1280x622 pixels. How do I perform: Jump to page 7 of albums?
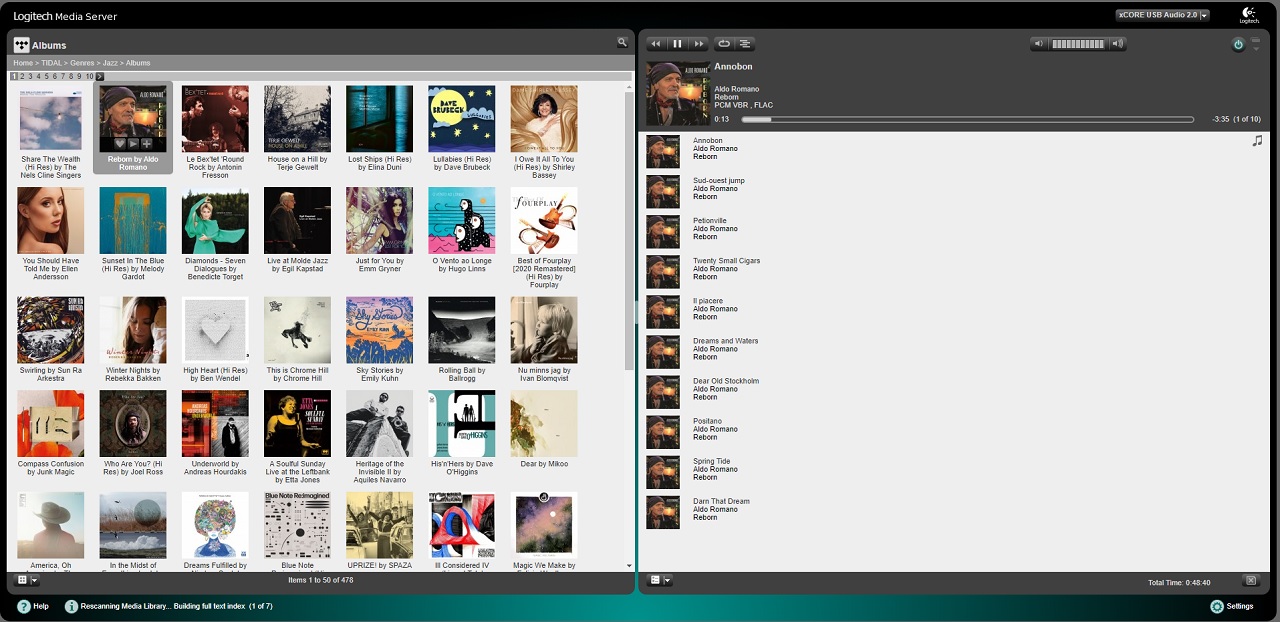pyautogui.click(x=62, y=76)
